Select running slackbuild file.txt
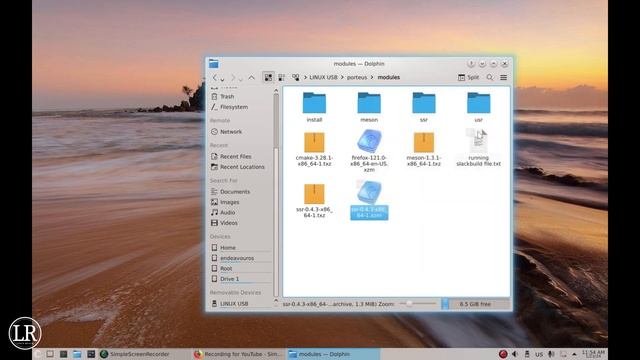 click(x=478, y=148)
